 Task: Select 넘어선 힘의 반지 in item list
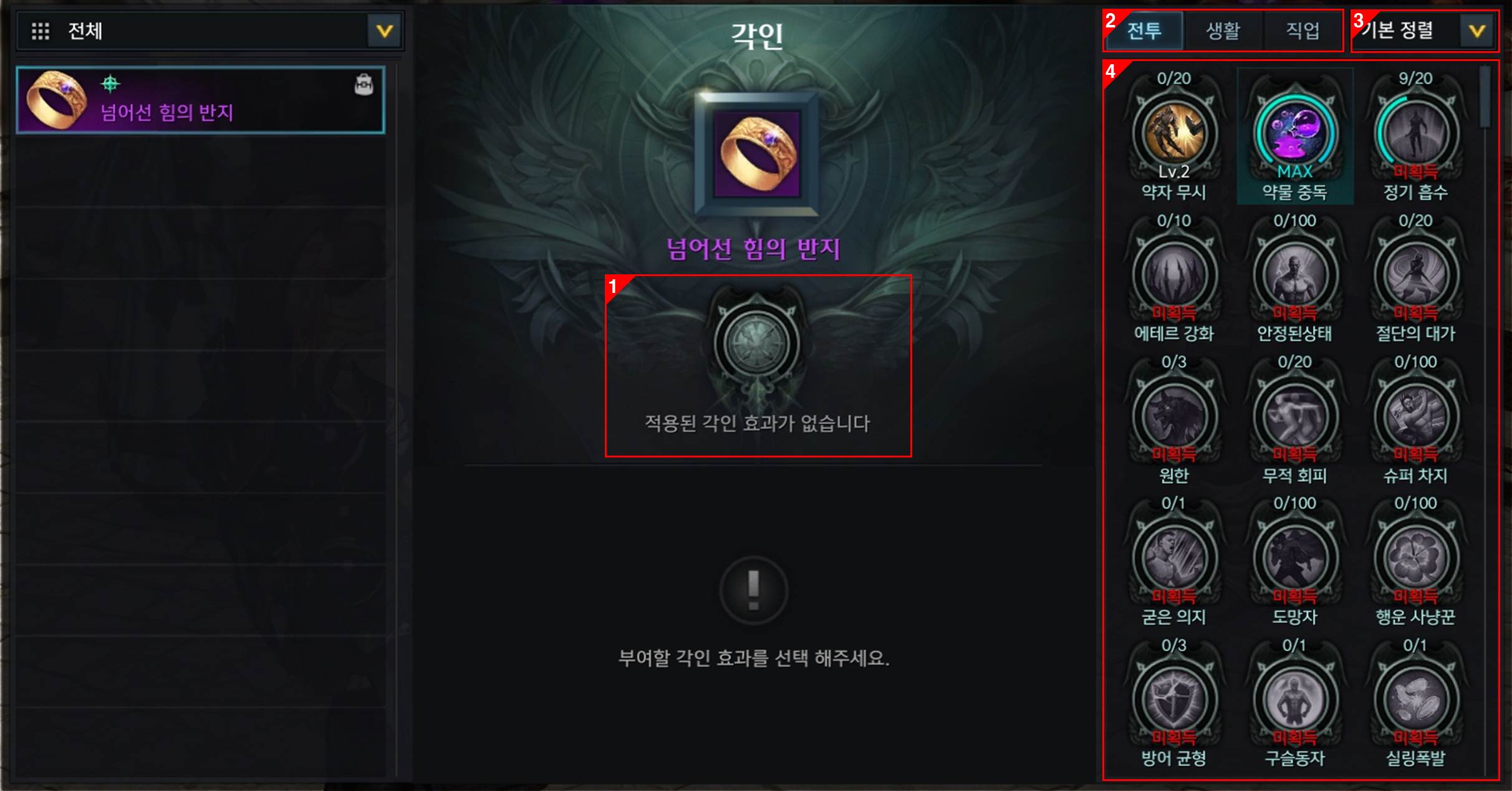tap(200, 100)
